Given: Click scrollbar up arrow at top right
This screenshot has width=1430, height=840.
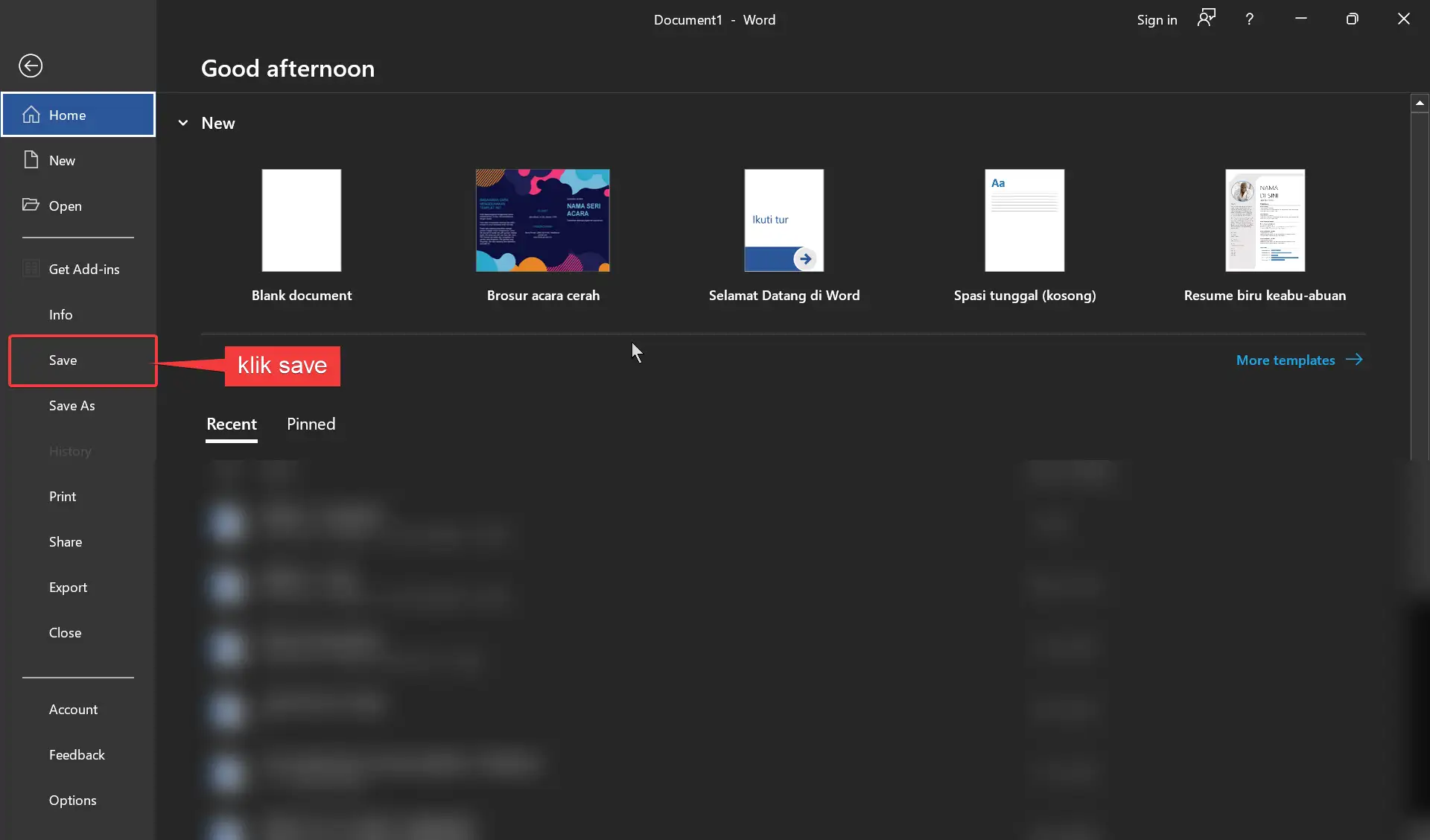Looking at the screenshot, I should click(1420, 103).
